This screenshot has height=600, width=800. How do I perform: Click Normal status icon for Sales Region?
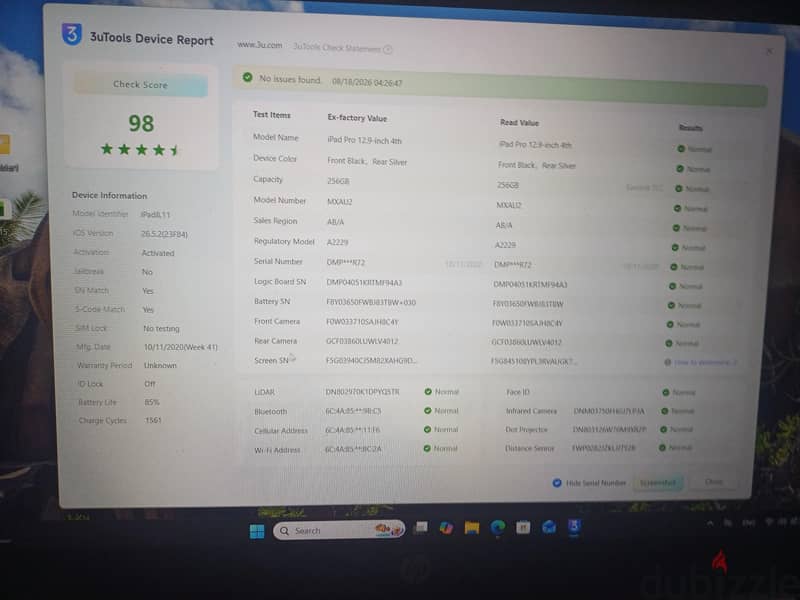point(676,228)
